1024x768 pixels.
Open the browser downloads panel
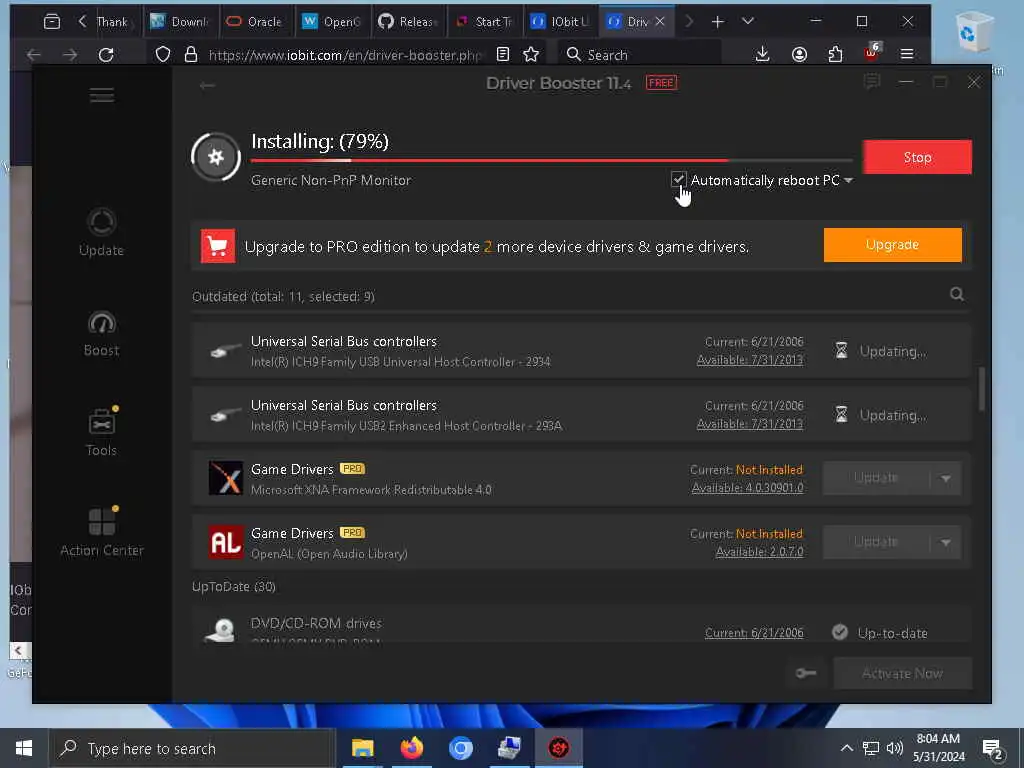[x=762, y=54]
